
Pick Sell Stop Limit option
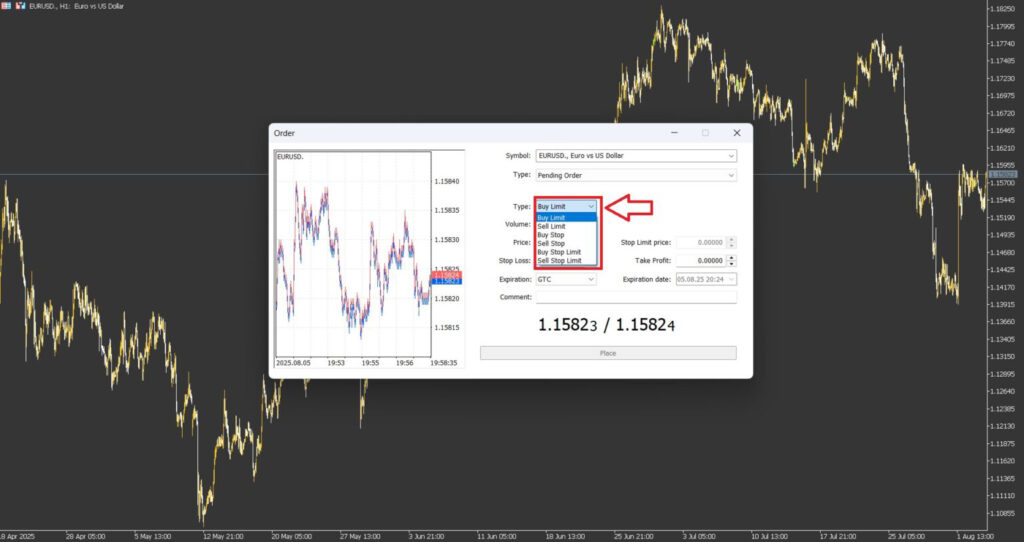pyautogui.click(x=559, y=261)
